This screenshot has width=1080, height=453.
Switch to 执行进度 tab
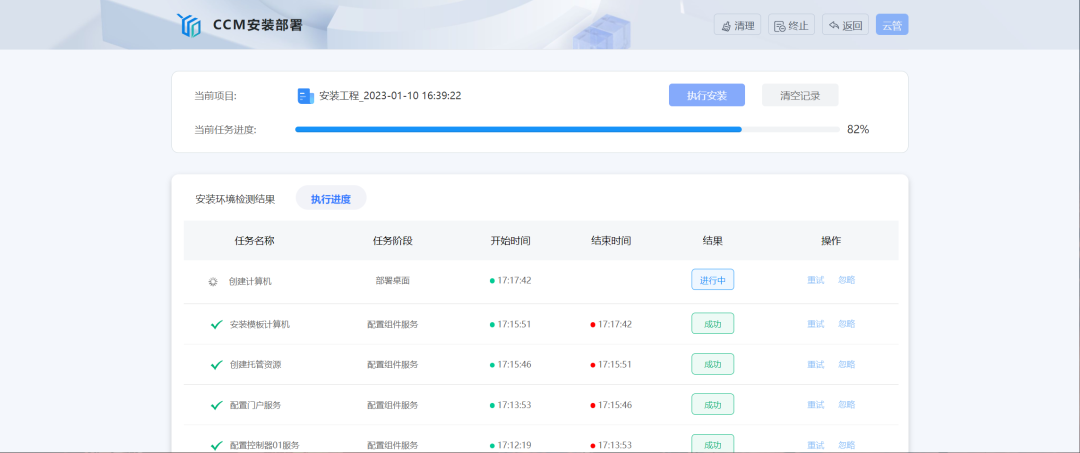coord(331,200)
